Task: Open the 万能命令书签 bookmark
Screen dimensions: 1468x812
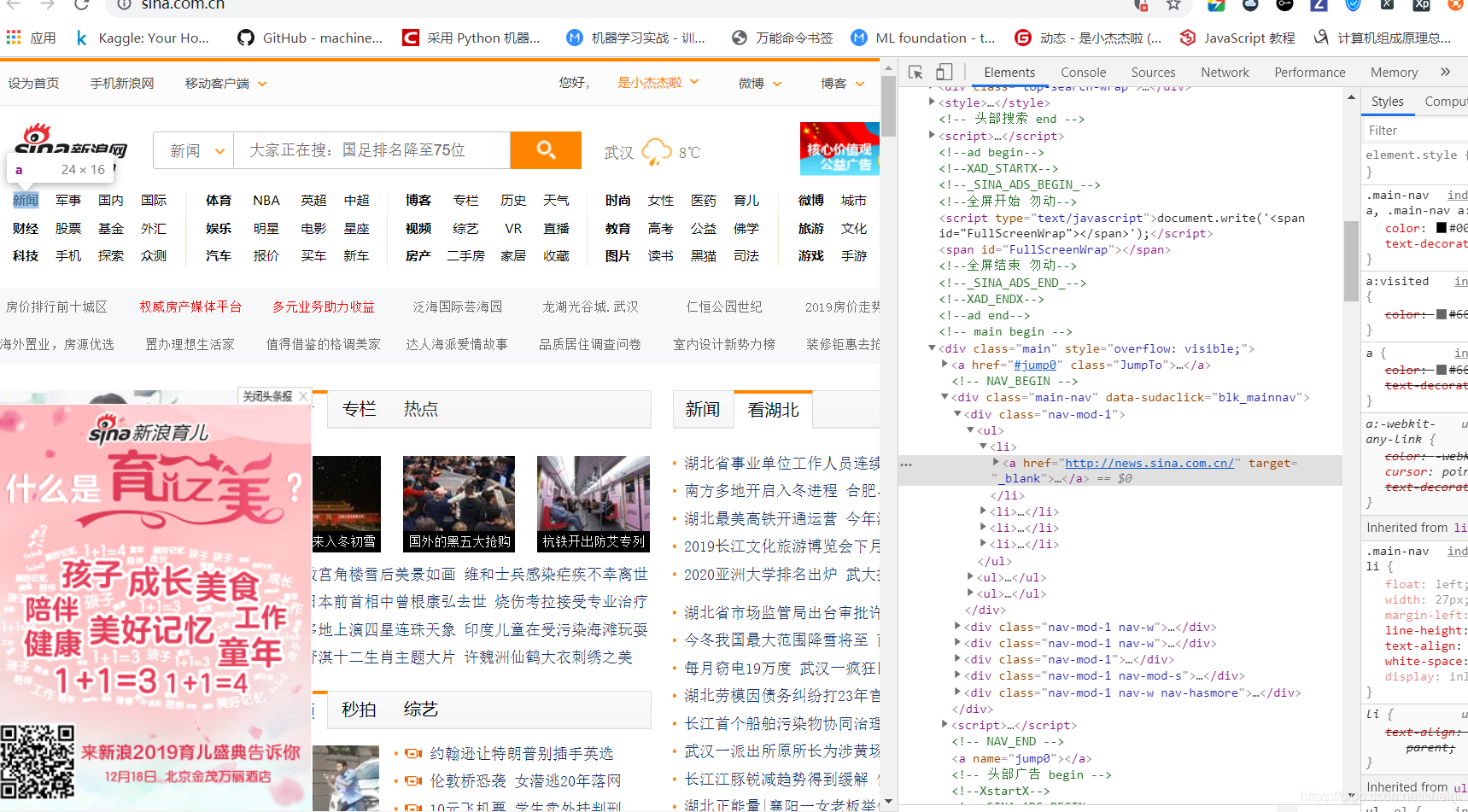Action: tap(782, 38)
